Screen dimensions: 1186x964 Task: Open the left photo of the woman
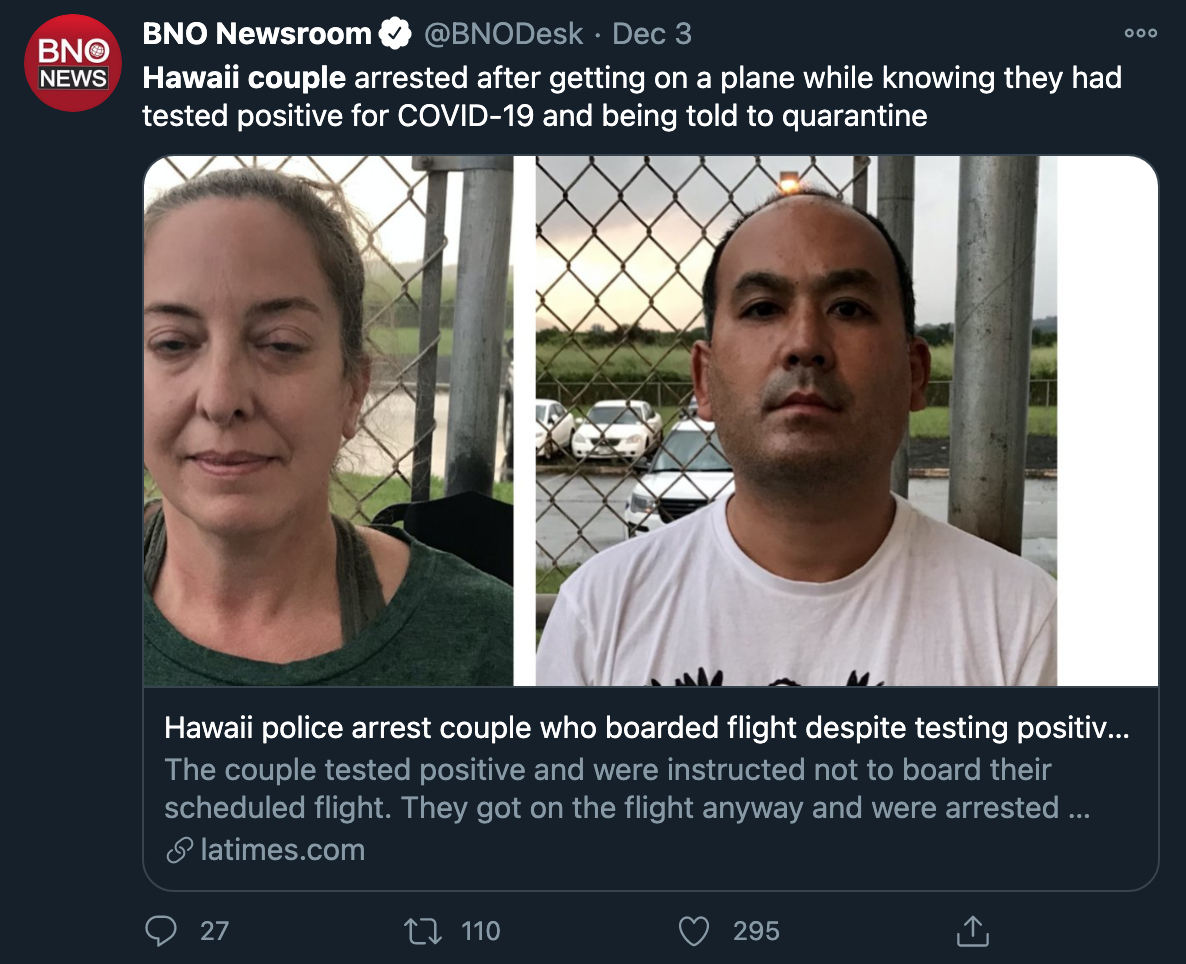[328, 421]
